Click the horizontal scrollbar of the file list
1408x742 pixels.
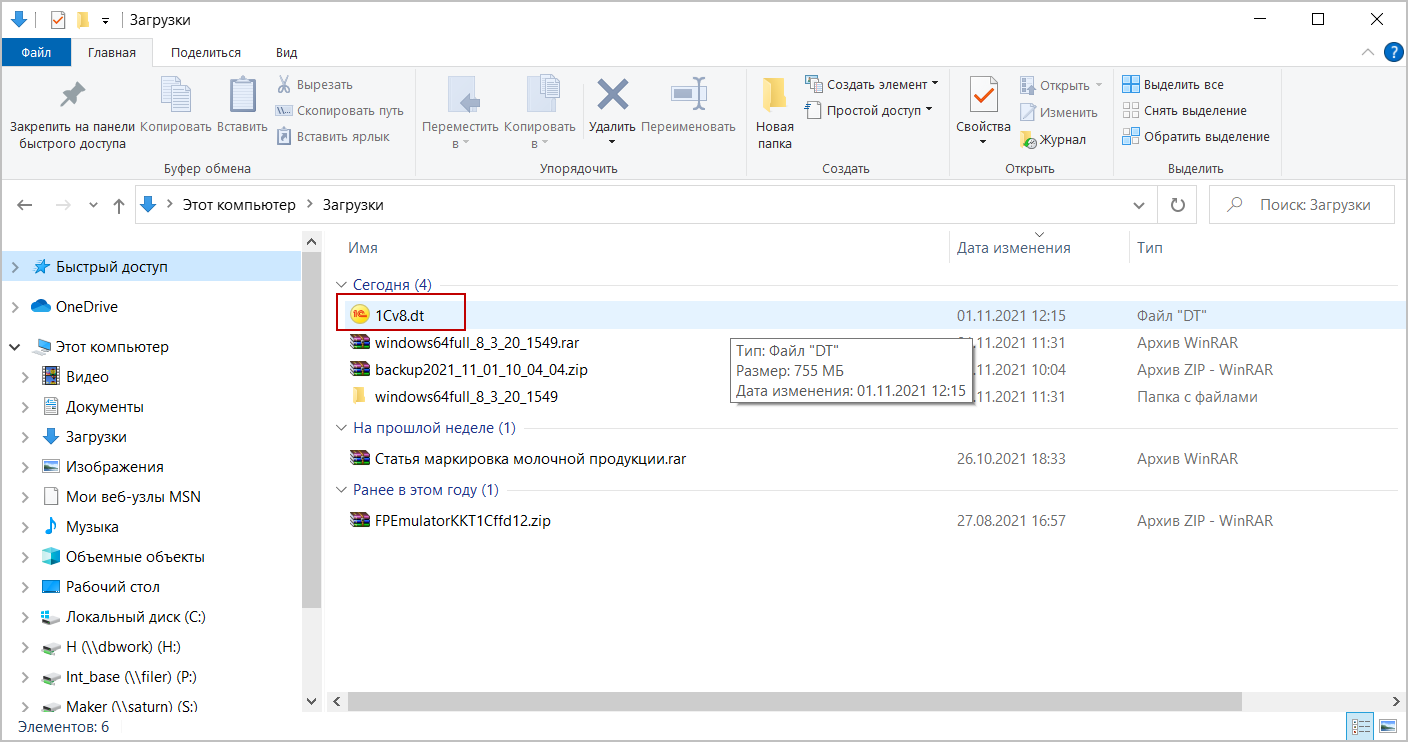click(793, 702)
